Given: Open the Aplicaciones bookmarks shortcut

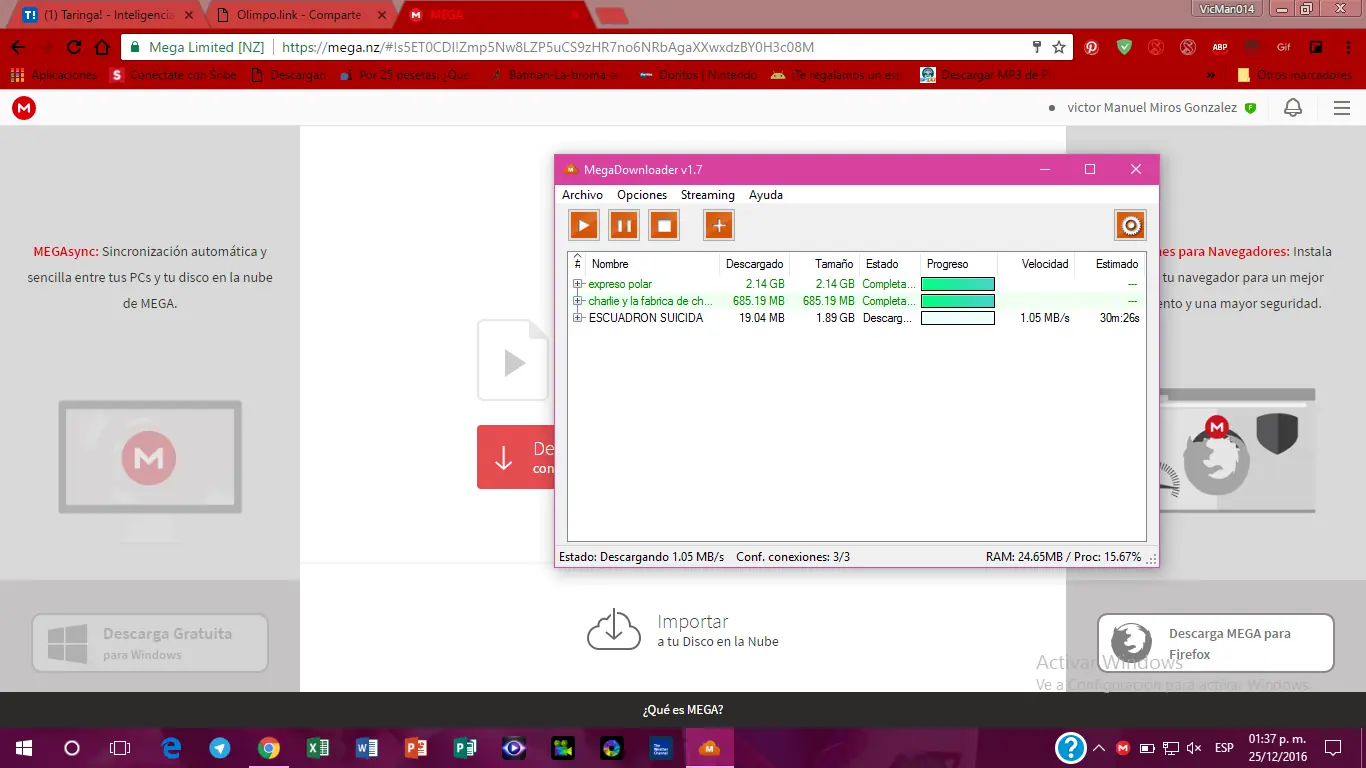Looking at the screenshot, I should pos(54,75).
